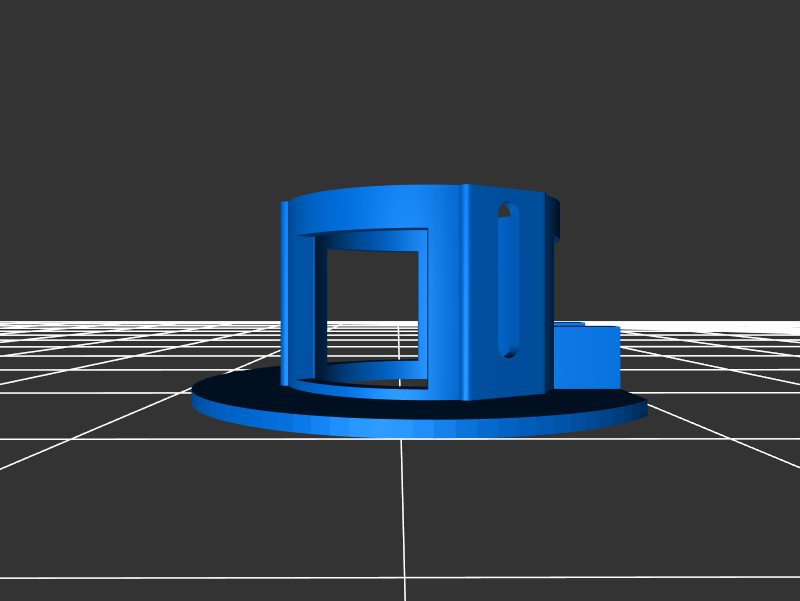
Task: Click the rounded bottom end of the oval slot
Action: point(508,350)
